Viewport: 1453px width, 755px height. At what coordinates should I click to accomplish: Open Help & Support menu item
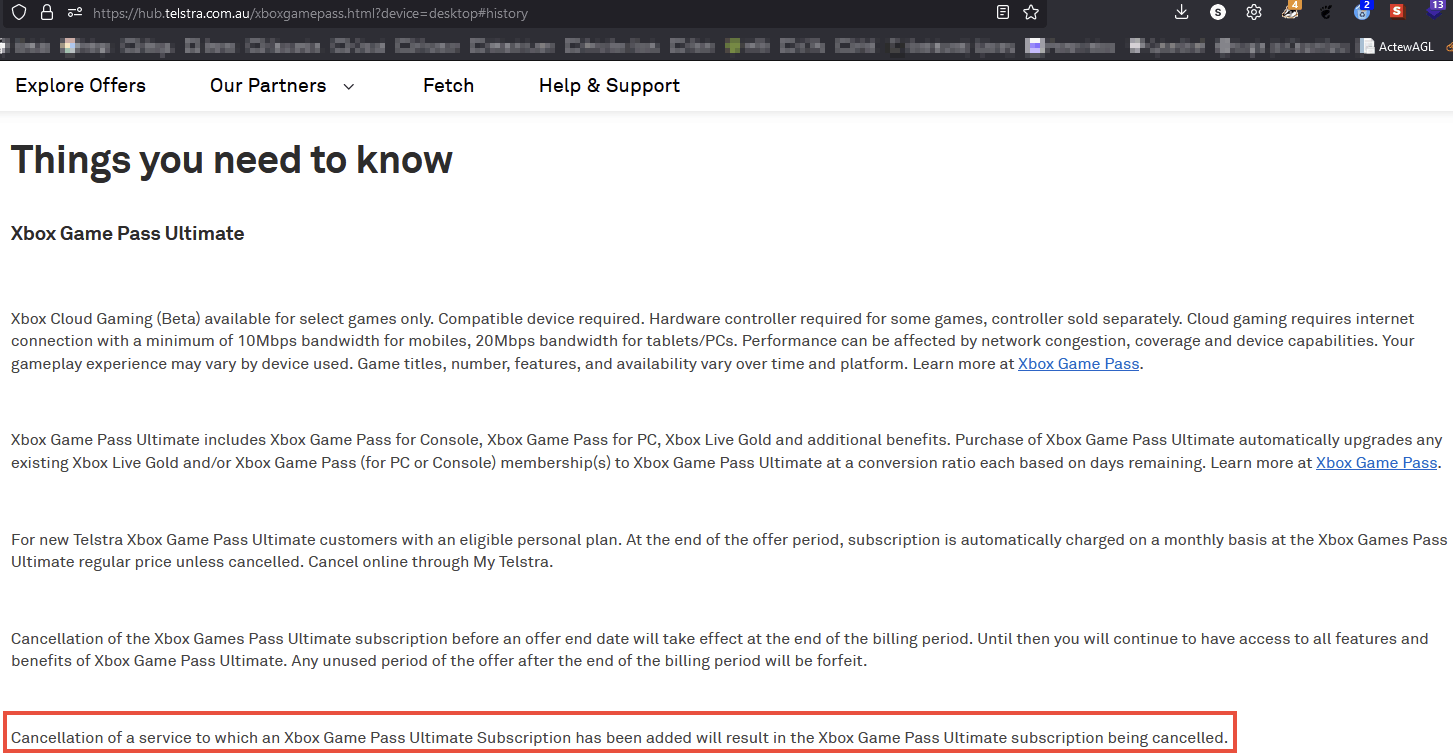pos(609,86)
